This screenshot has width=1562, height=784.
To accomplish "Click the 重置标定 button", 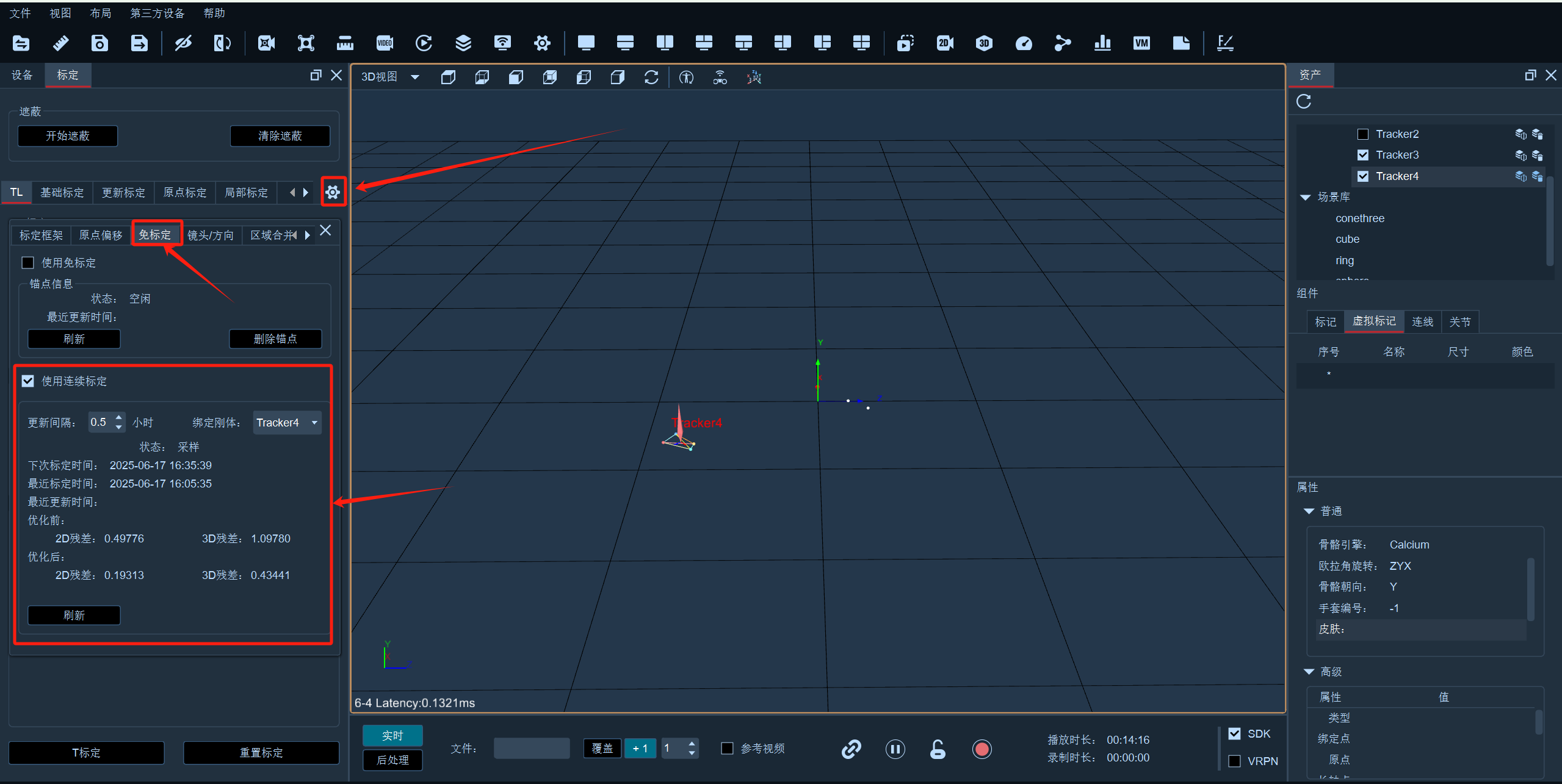I will point(261,753).
